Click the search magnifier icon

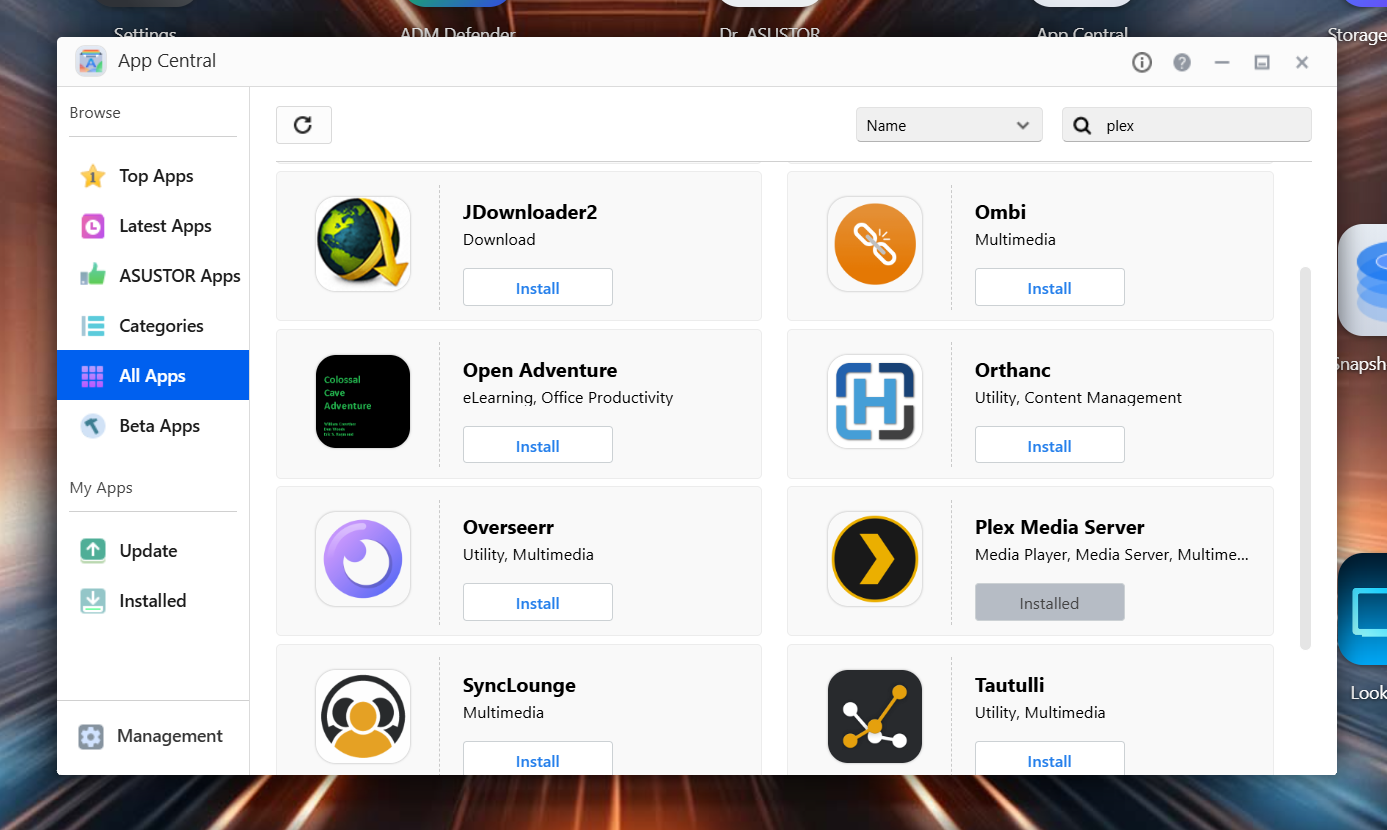click(1082, 126)
